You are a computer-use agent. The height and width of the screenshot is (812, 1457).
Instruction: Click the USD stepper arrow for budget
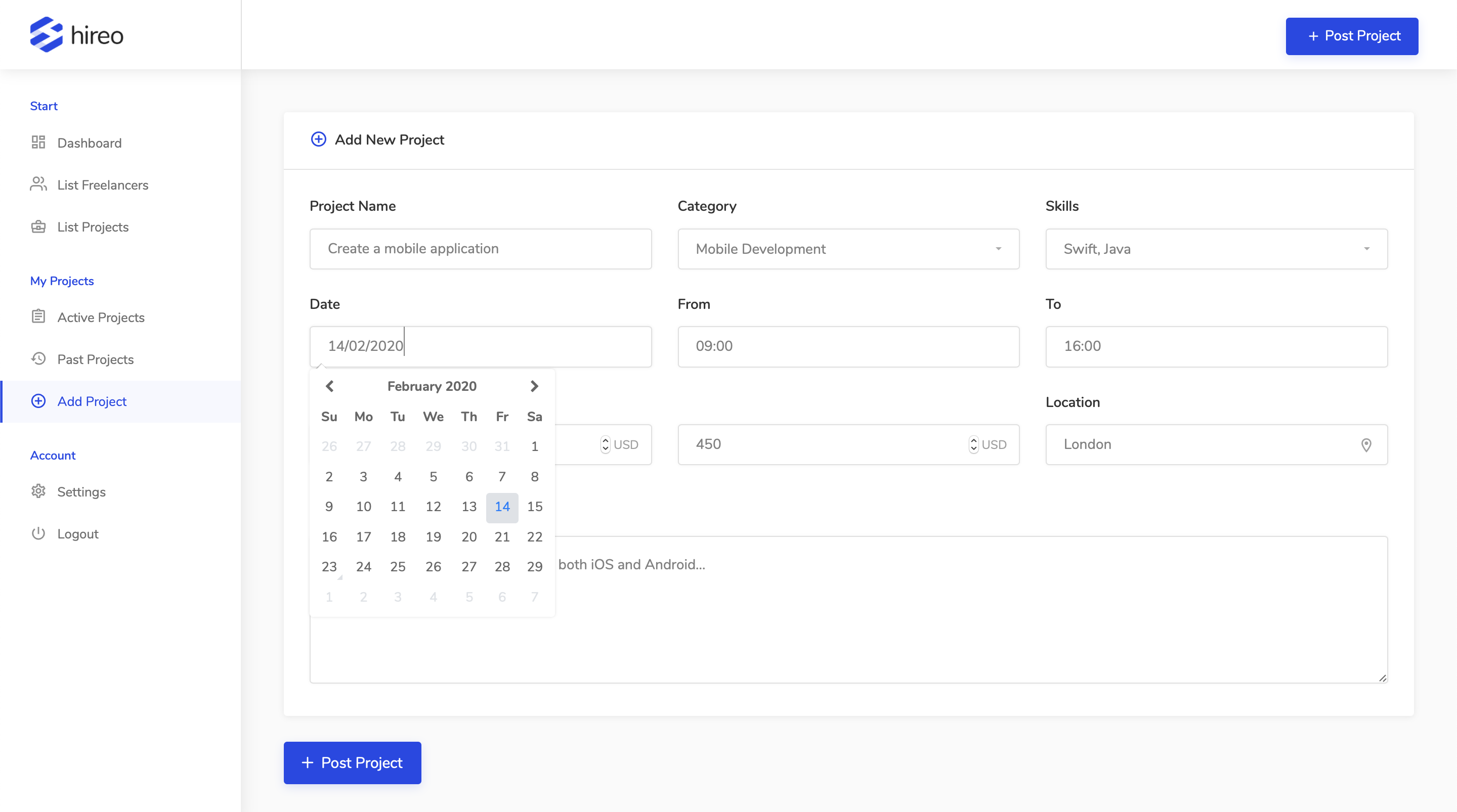605,443
